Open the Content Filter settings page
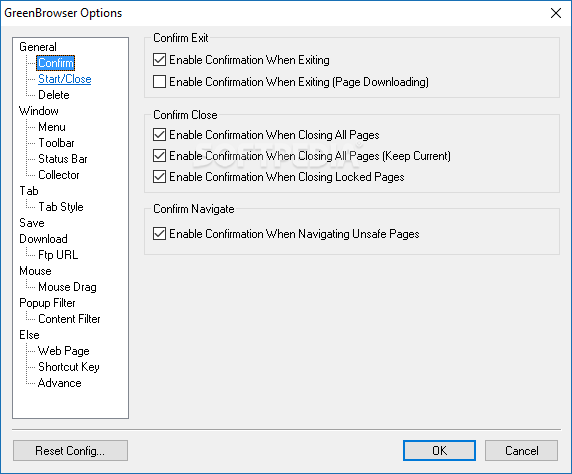The width and height of the screenshot is (572, 474). tap(69, 319)
